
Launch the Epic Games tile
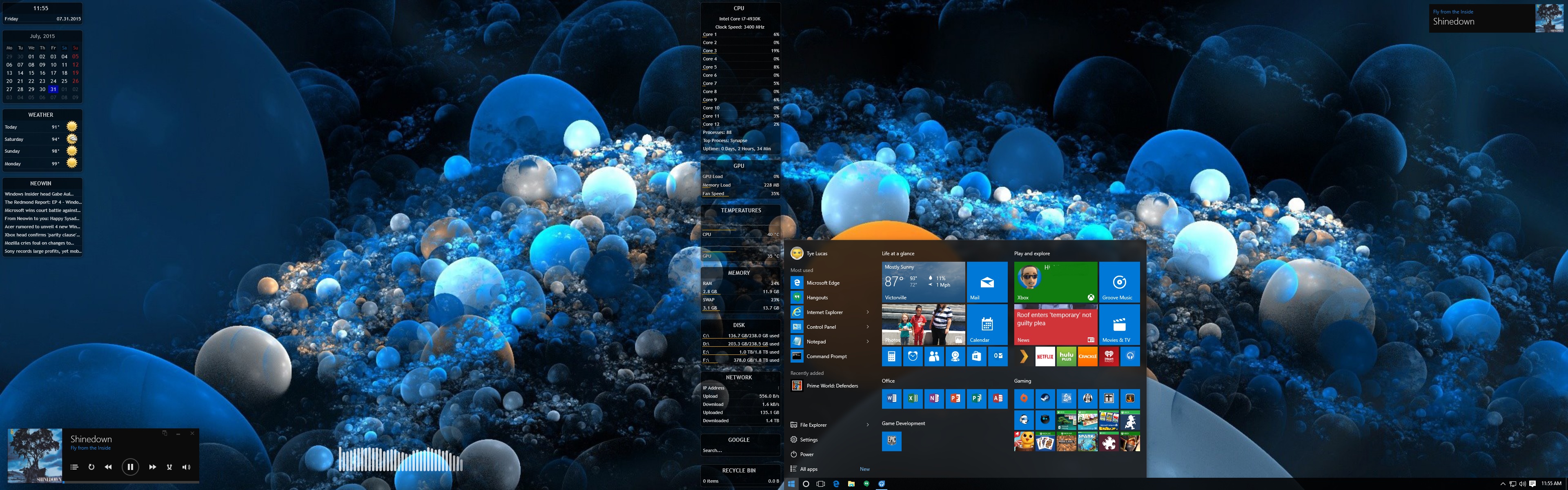tap(891, 441)
